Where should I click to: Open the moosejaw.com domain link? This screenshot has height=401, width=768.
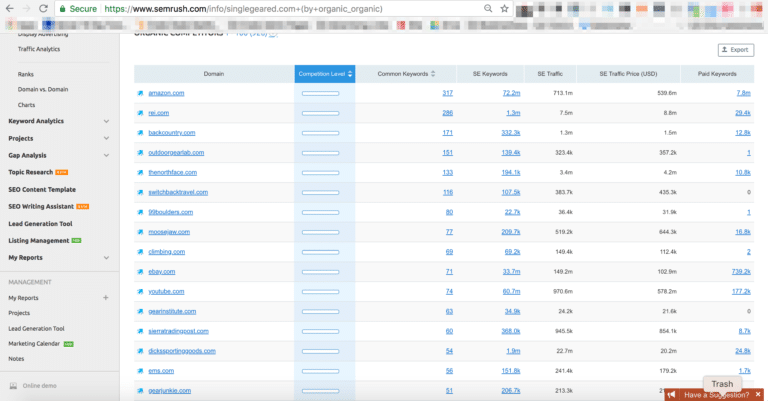(x=169, y=232)
